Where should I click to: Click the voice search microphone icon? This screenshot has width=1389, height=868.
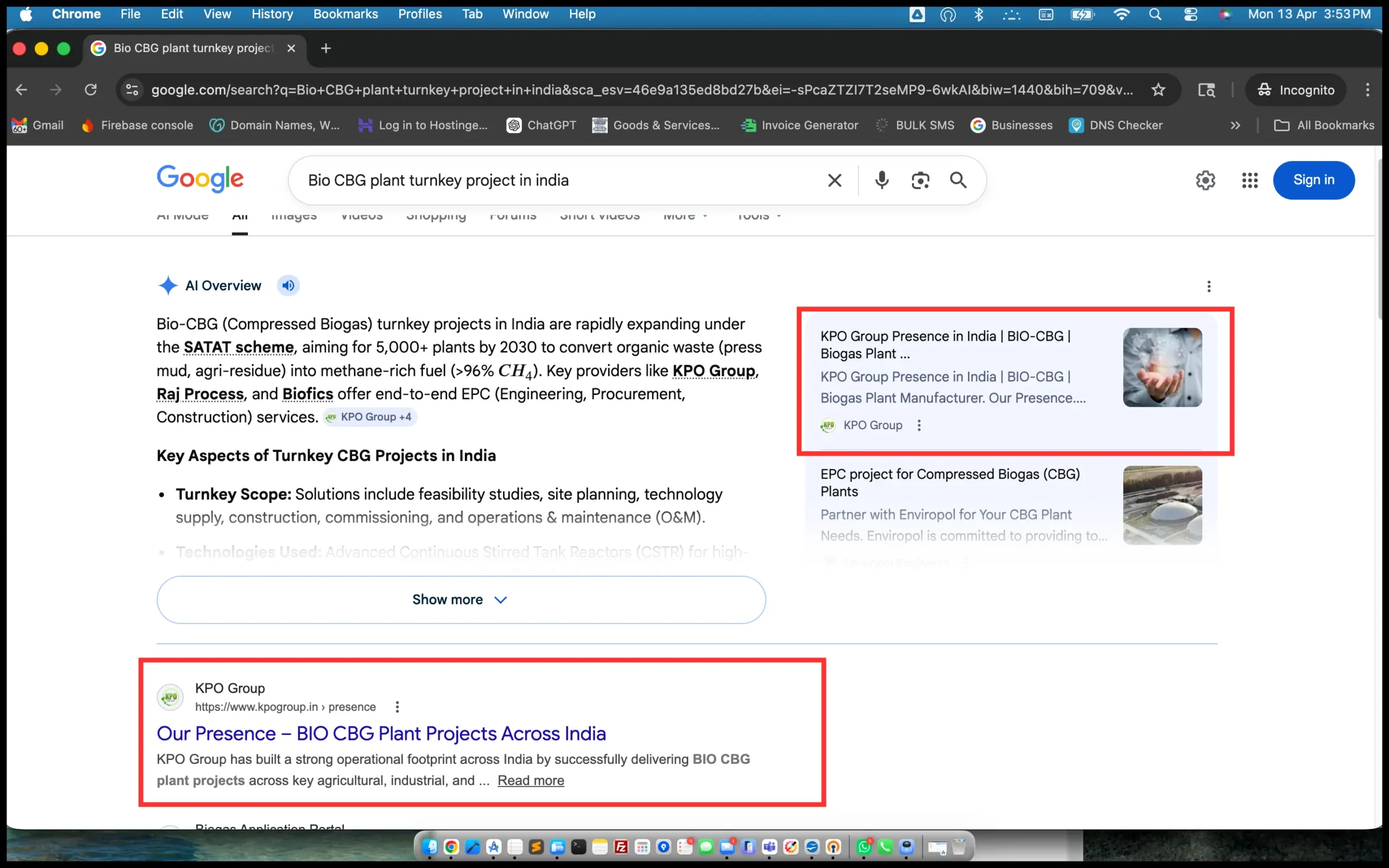[x=882, y=180]
